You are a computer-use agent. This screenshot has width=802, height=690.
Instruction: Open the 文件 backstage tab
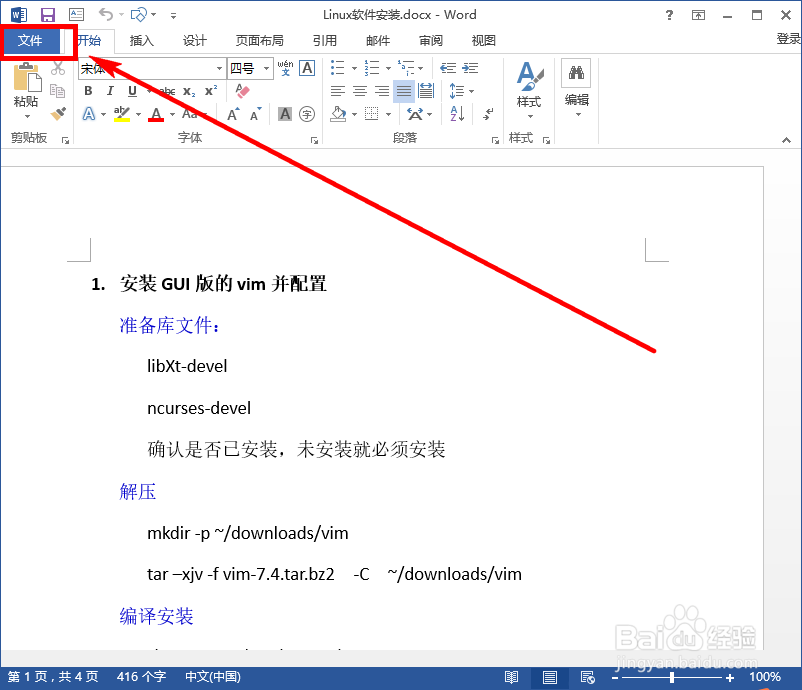click(30, 40)
